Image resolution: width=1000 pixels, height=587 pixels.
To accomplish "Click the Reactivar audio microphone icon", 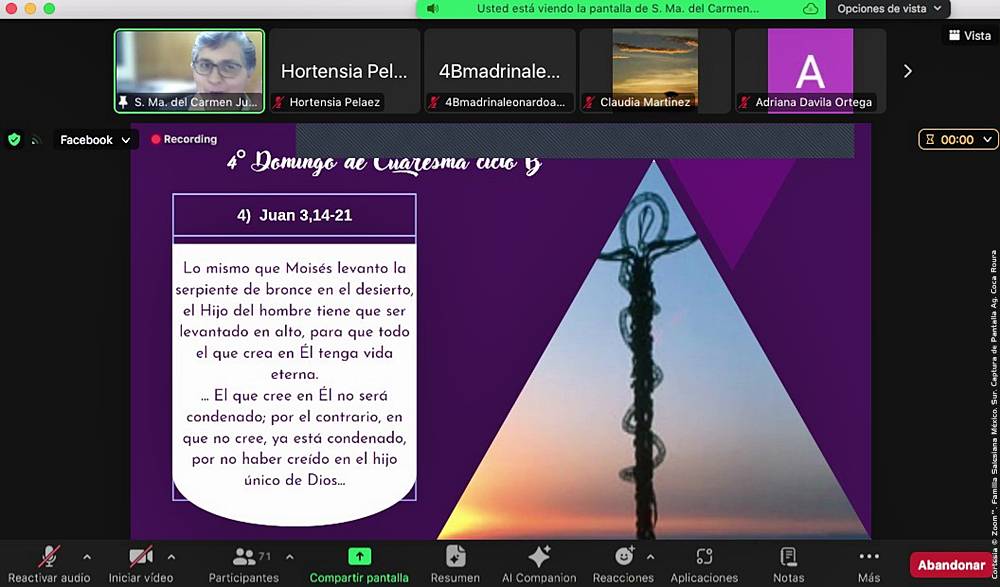I will [x=49, y=557].
